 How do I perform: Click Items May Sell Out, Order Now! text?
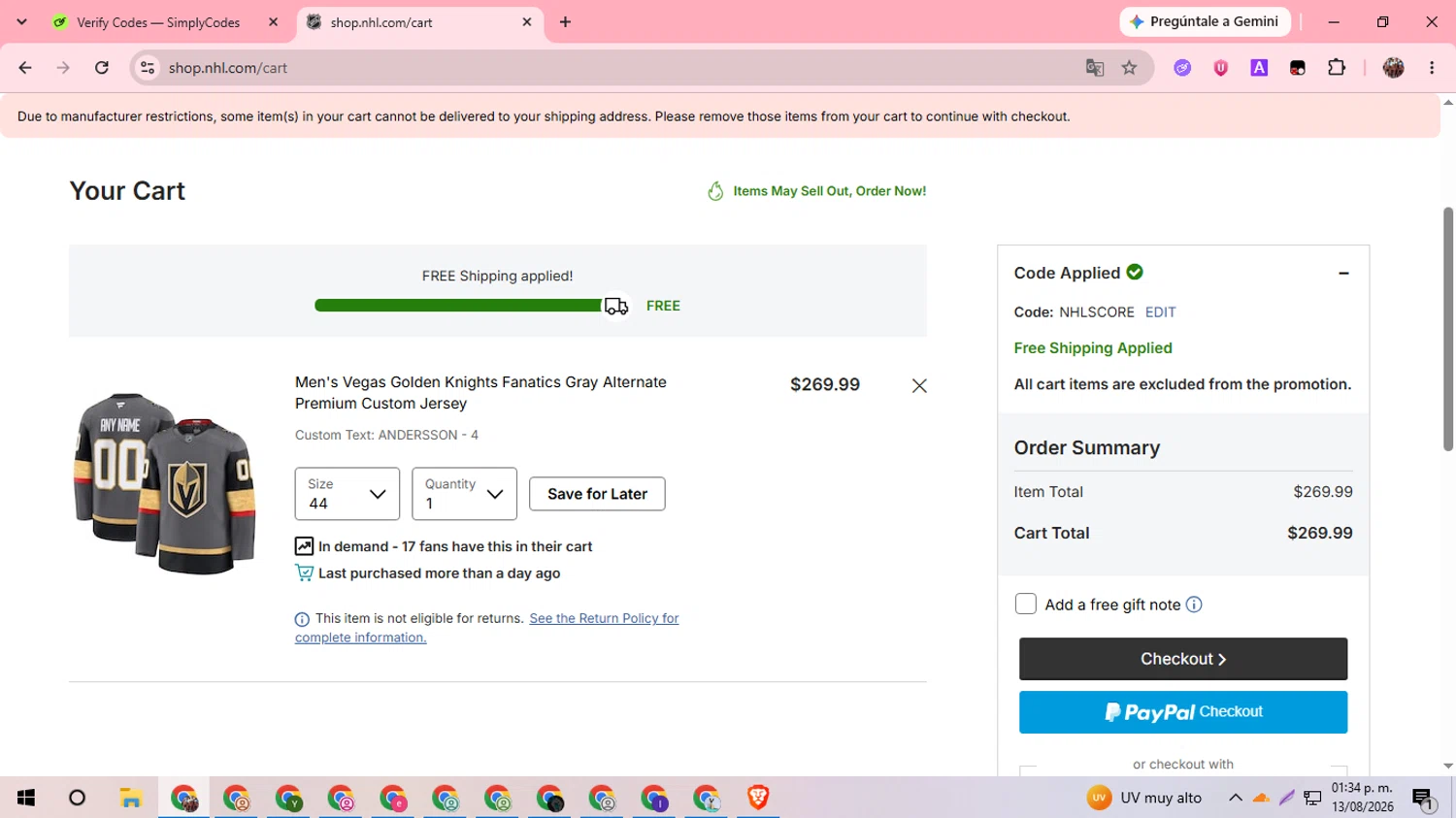pyautogui.click(x=830, y=191)
